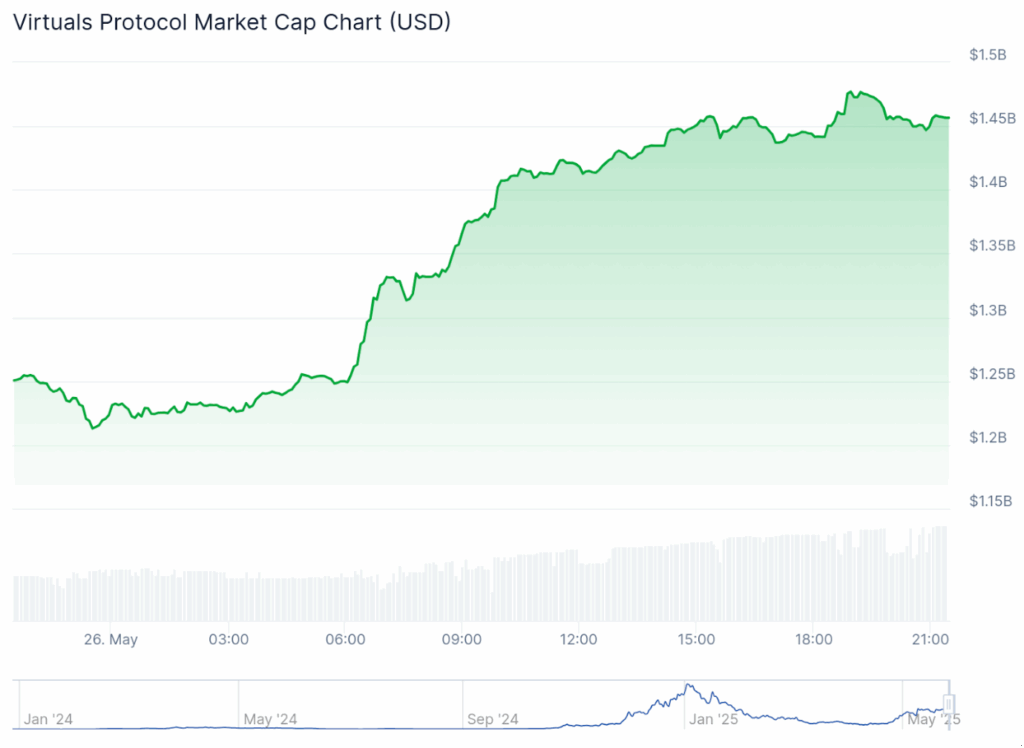Select the 15:00 time axis label
Screen dimensions: 1024x748
696,639
